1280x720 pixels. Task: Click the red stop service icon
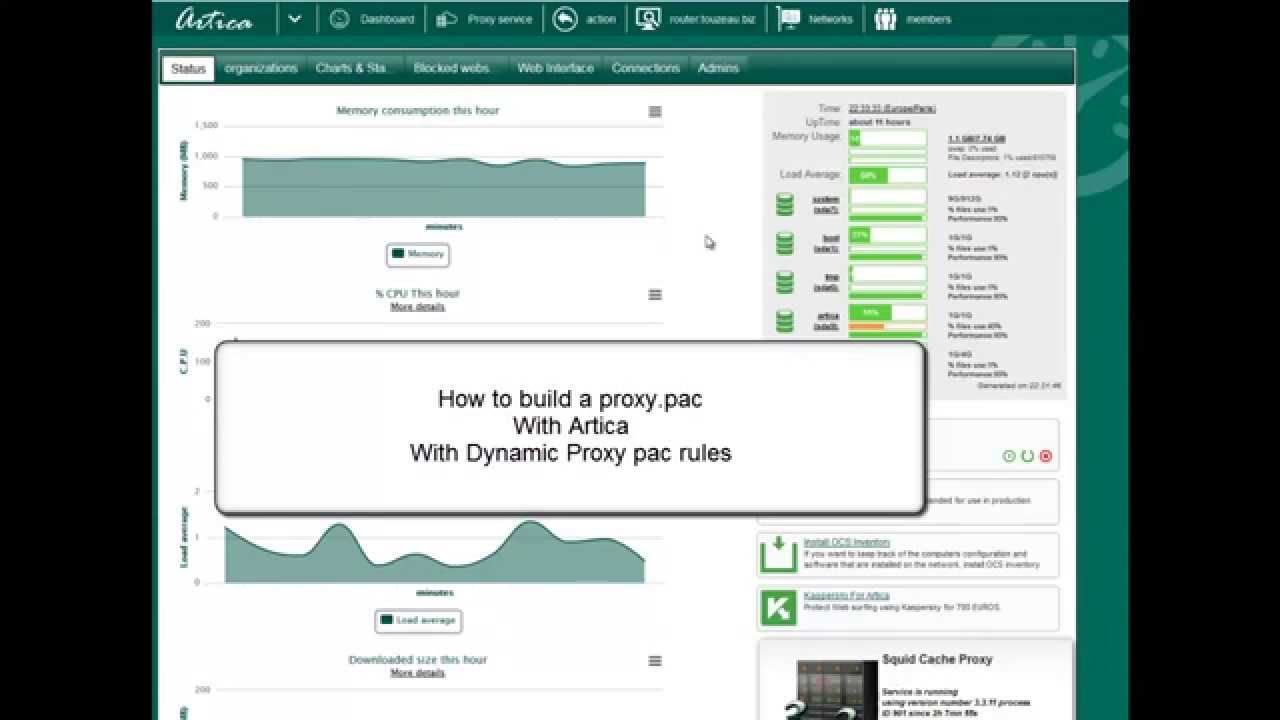[x=1046, y=456]
